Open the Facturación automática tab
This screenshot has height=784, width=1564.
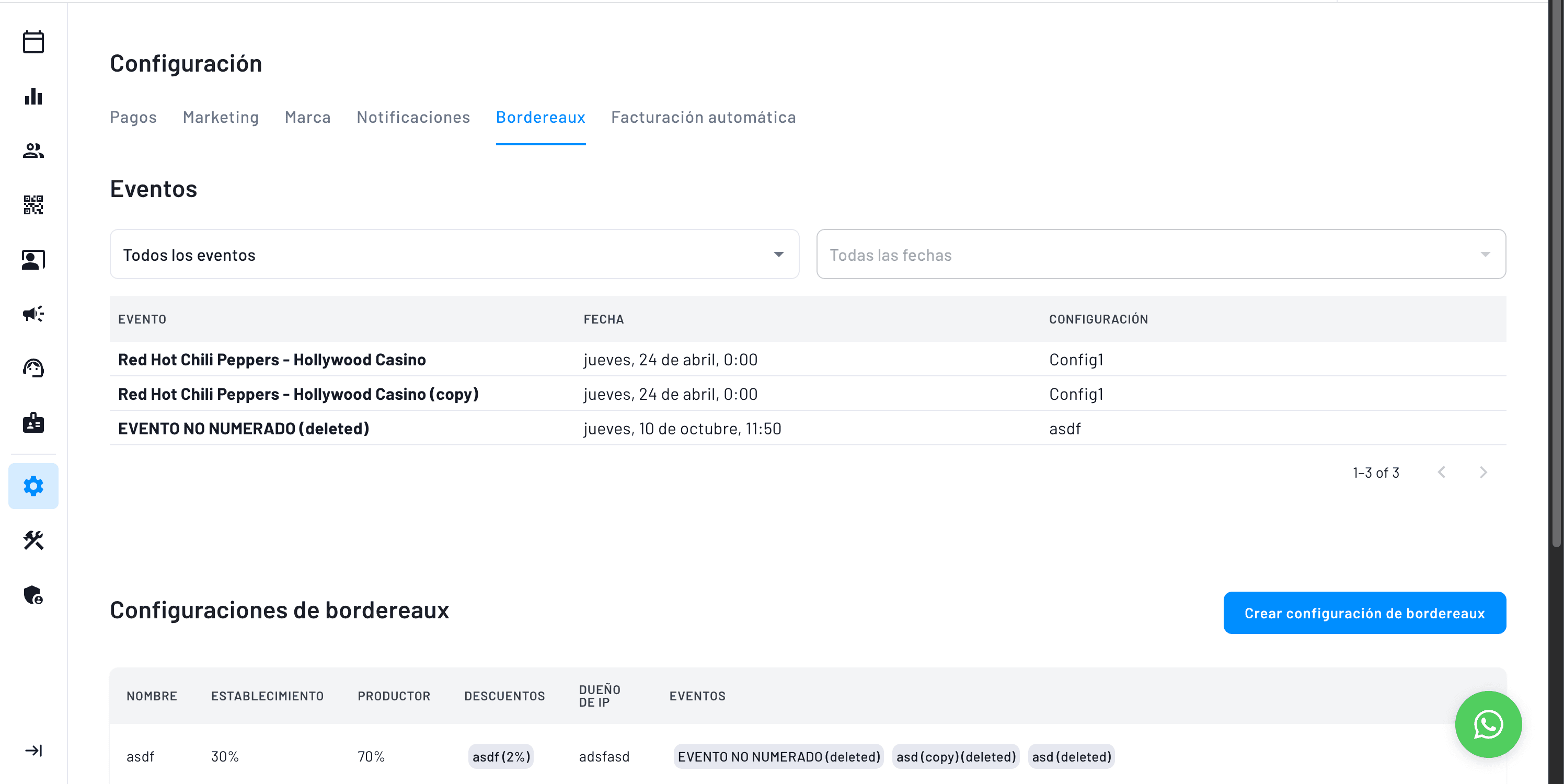[x=704, y=117]
